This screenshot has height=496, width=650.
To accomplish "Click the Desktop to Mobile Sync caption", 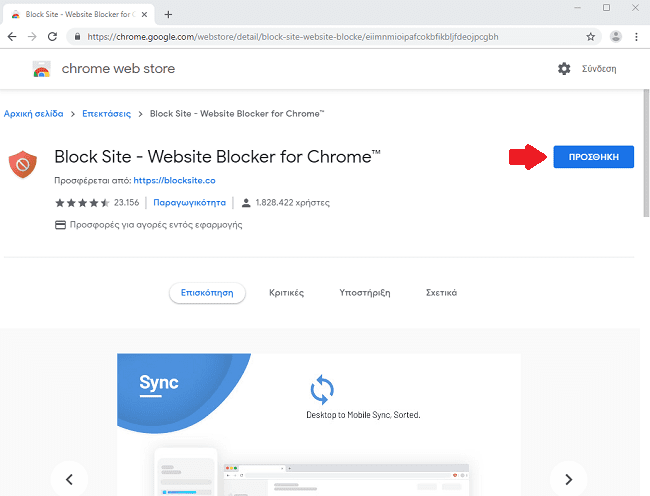I will tap(363, 415).
